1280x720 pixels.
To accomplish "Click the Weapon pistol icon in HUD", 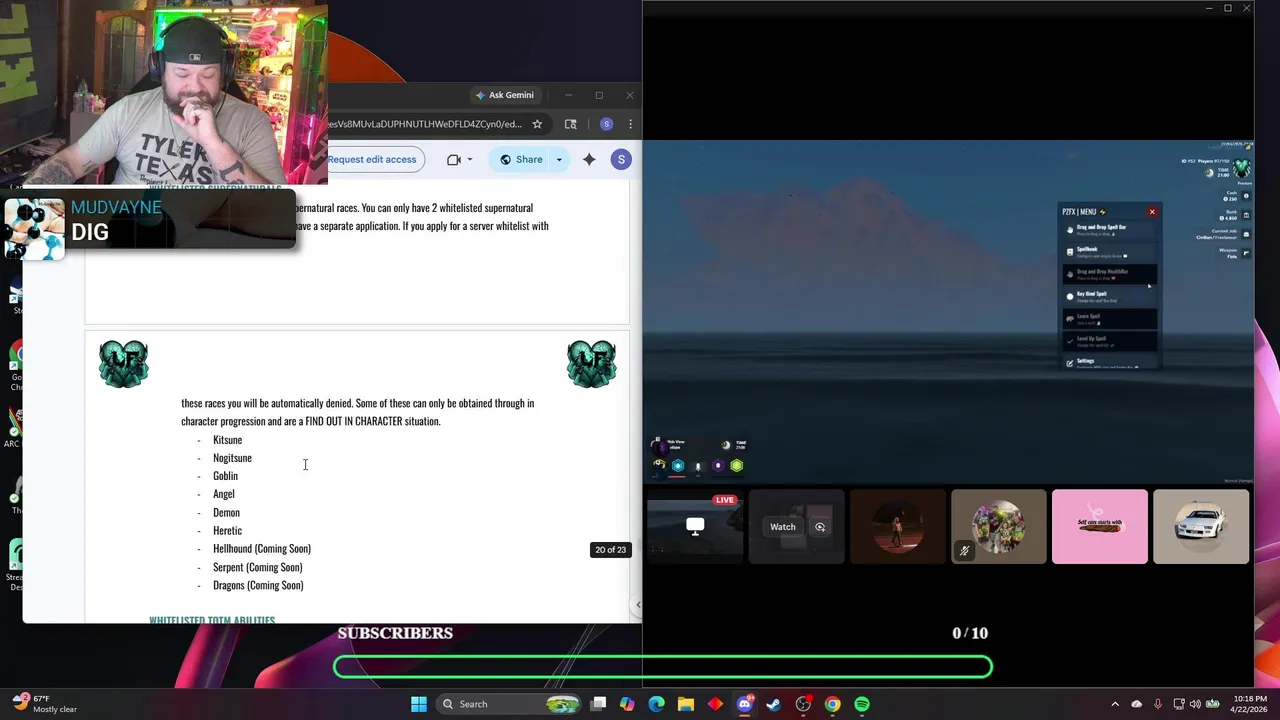I will pyautogui.click(x=1246, y=253).
